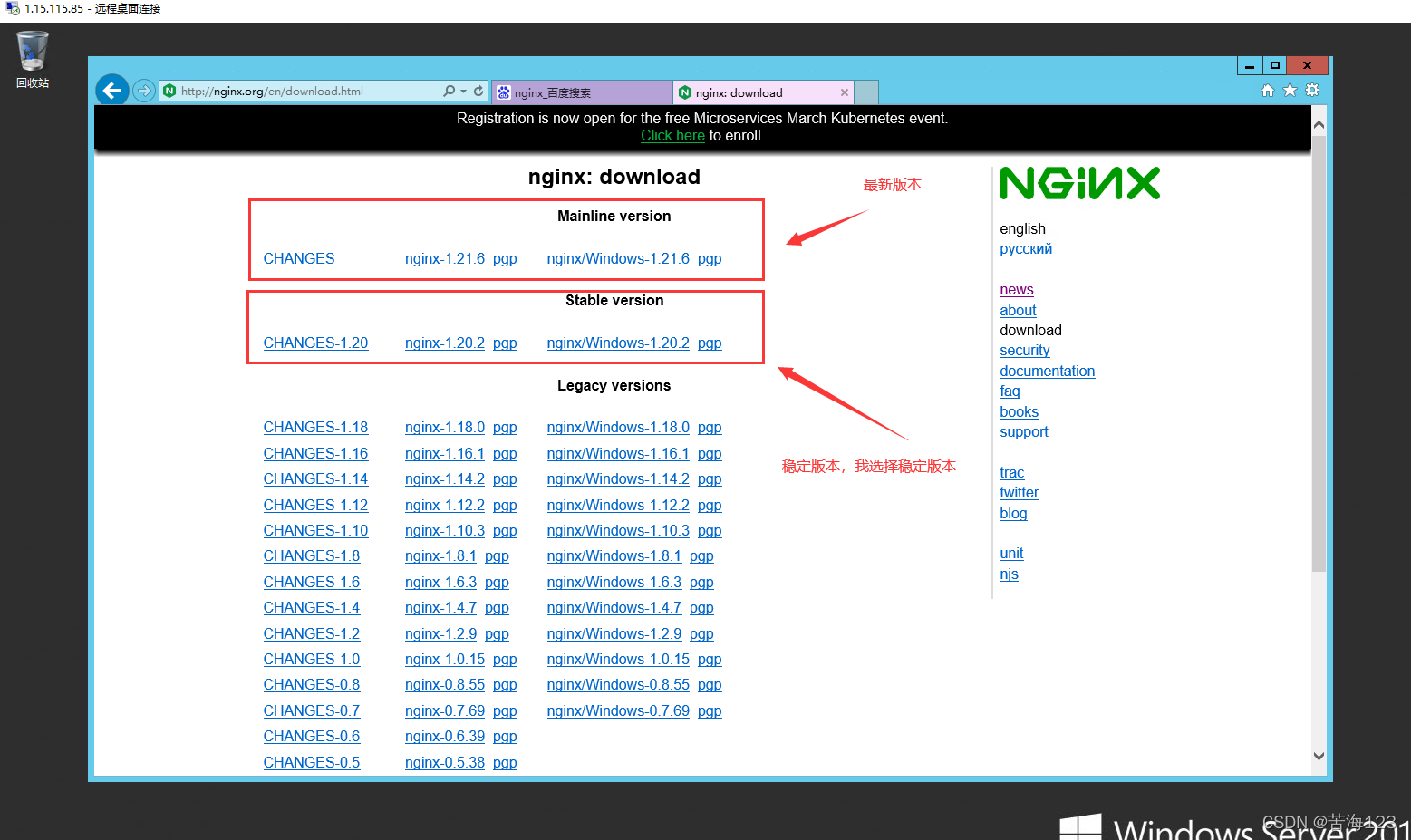Image resolution: width=1411 pixels, height=840 pixels.
Task: Download nginx-1.12.2 link
Action: click(445, 505)
